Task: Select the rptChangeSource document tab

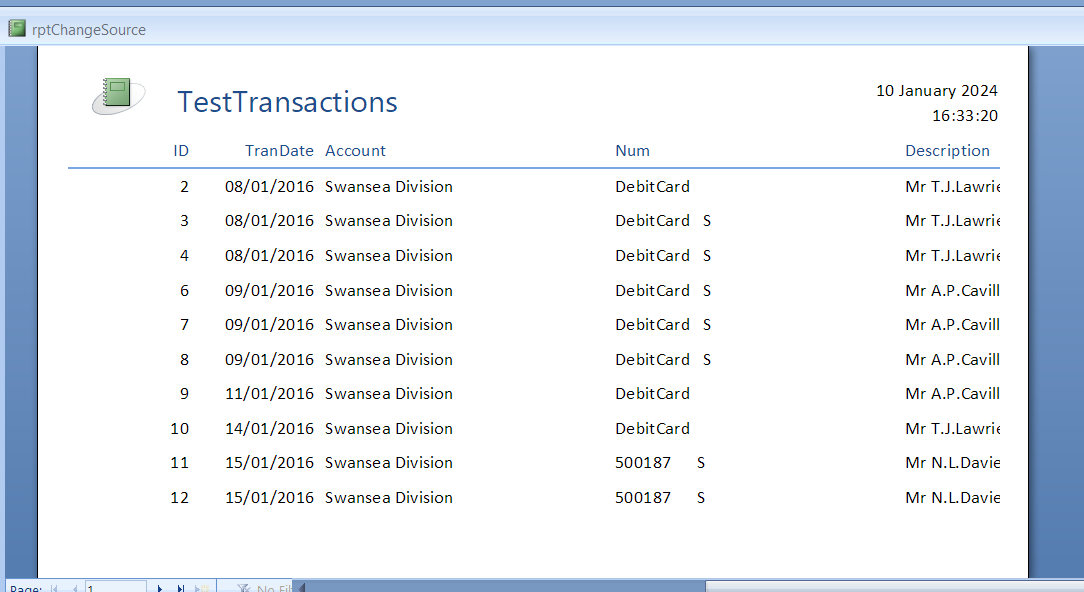Action: [77, 30]
